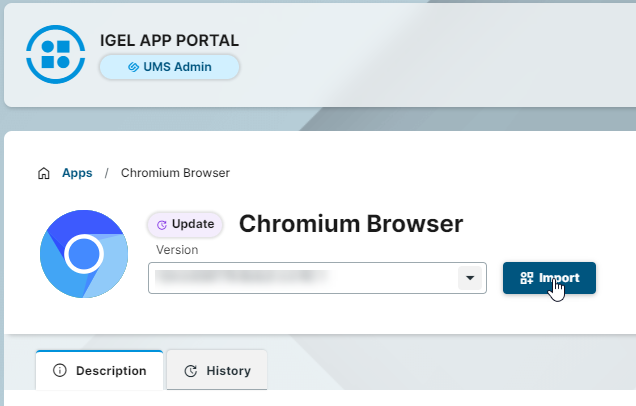
Task: Click the Chromium Browser app logo
Action: point(83,254)
